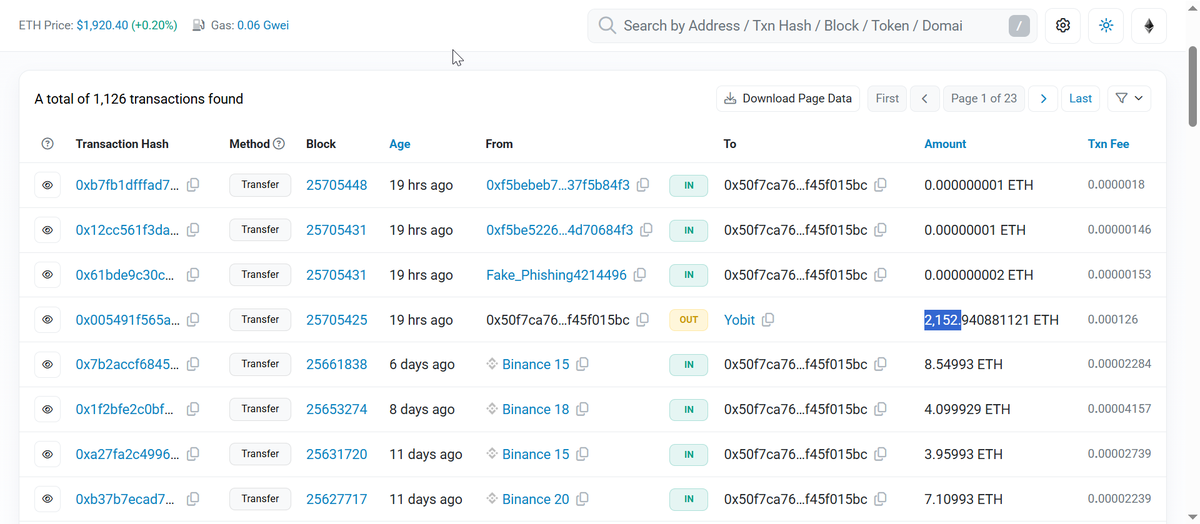Copy transaction hash 0x7b2accf6845

[193, 364]
